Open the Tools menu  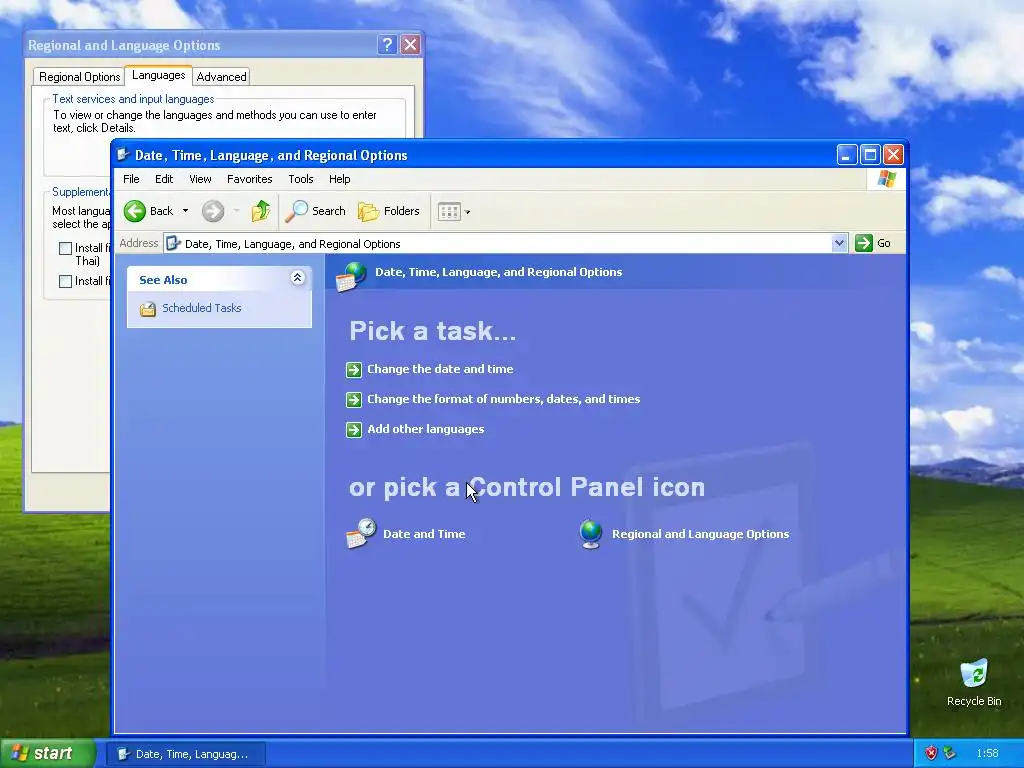[301, 179]
